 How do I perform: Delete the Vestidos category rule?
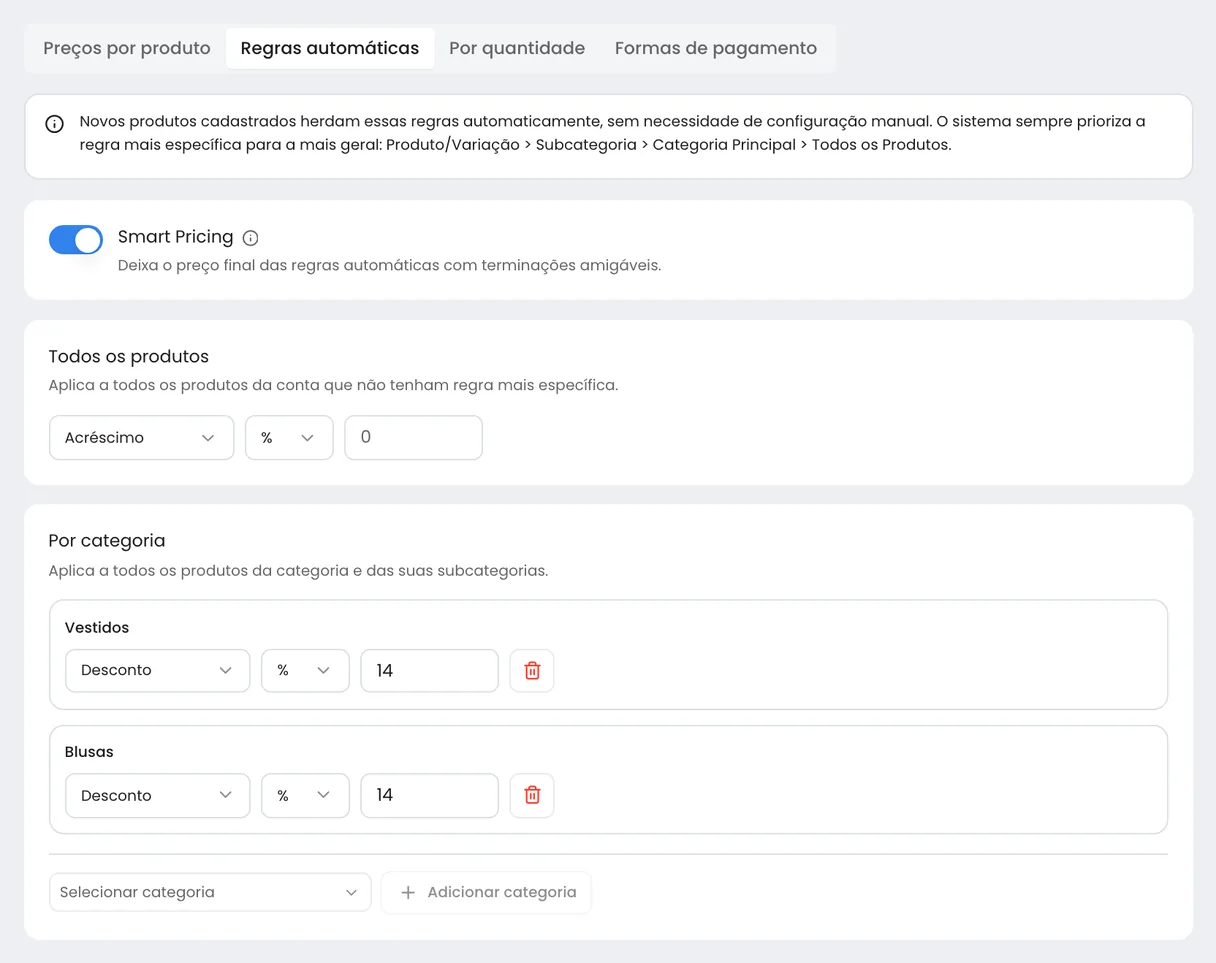pos(532,671)
